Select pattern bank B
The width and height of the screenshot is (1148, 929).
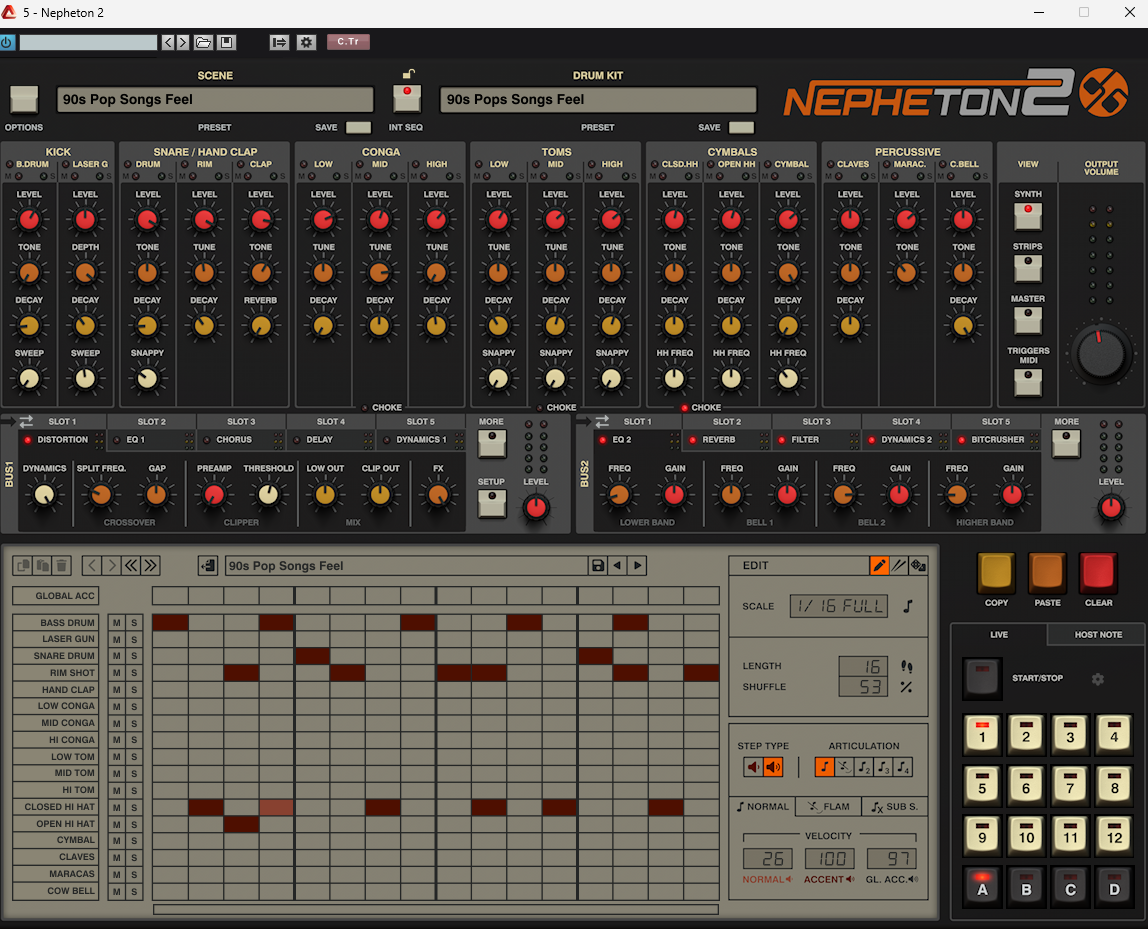coord(1026,886)
